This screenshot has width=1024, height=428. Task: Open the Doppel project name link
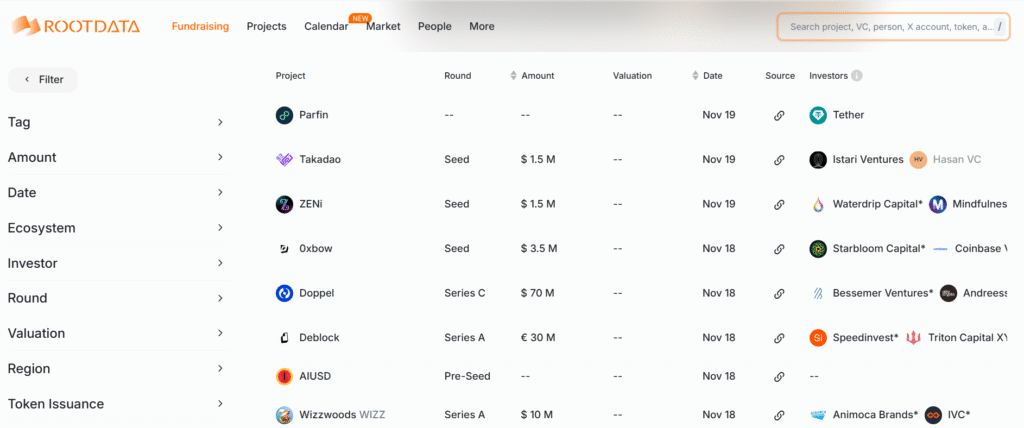pyautogui.click(x=317, y=293)
